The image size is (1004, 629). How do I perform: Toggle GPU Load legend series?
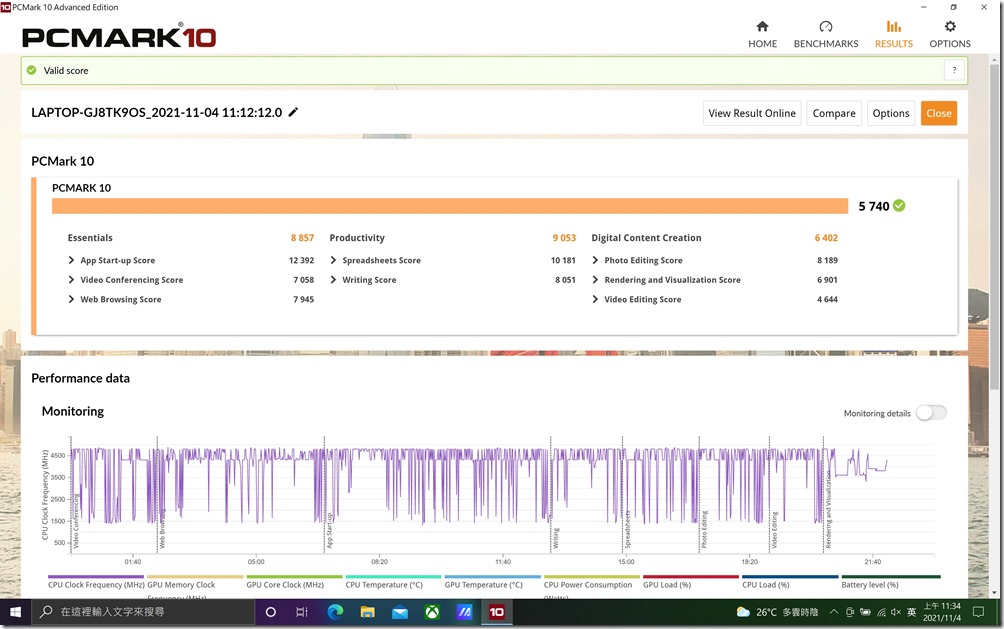(690, 584)
